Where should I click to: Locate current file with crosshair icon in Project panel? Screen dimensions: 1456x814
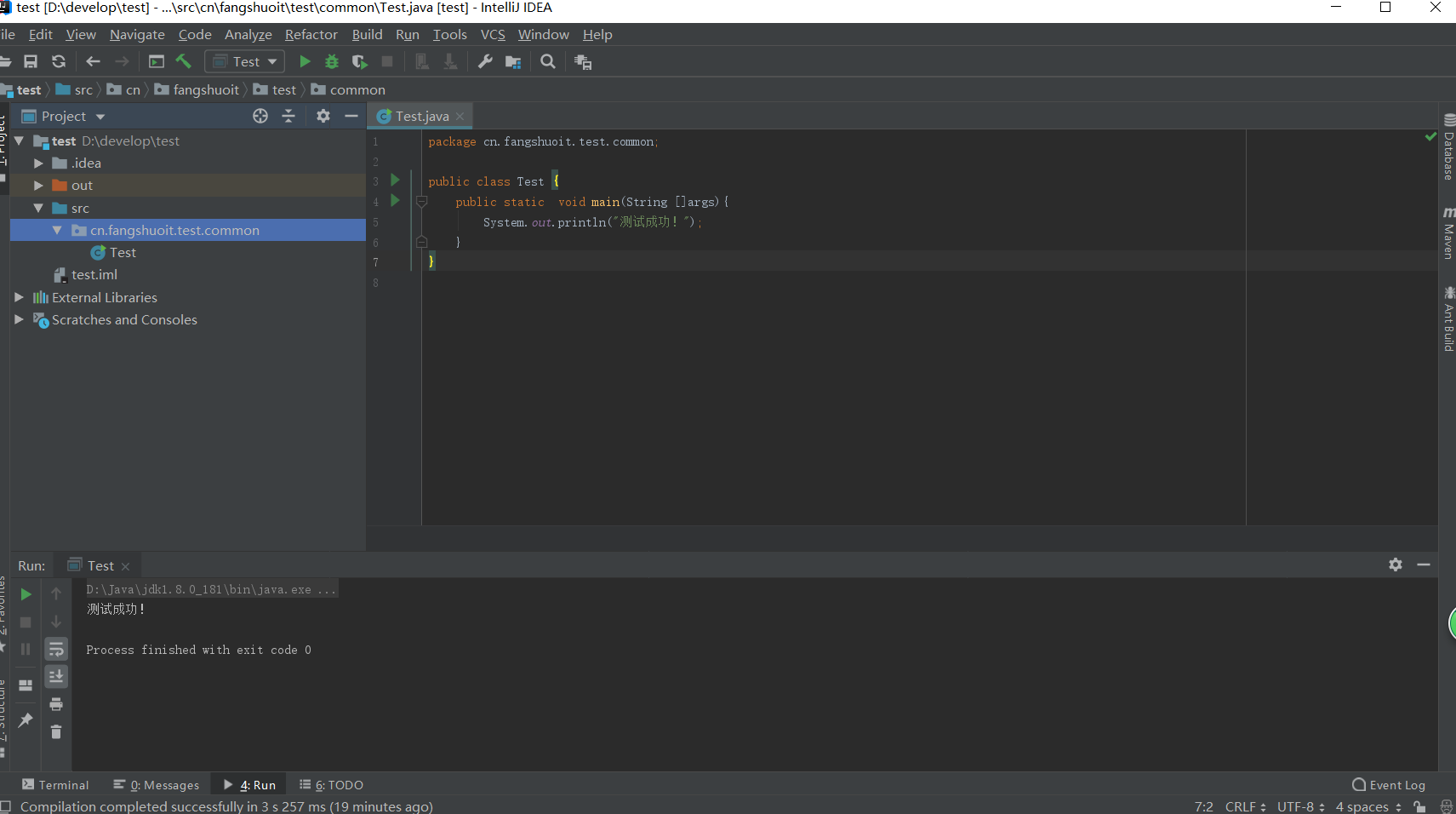coord(260,116)
